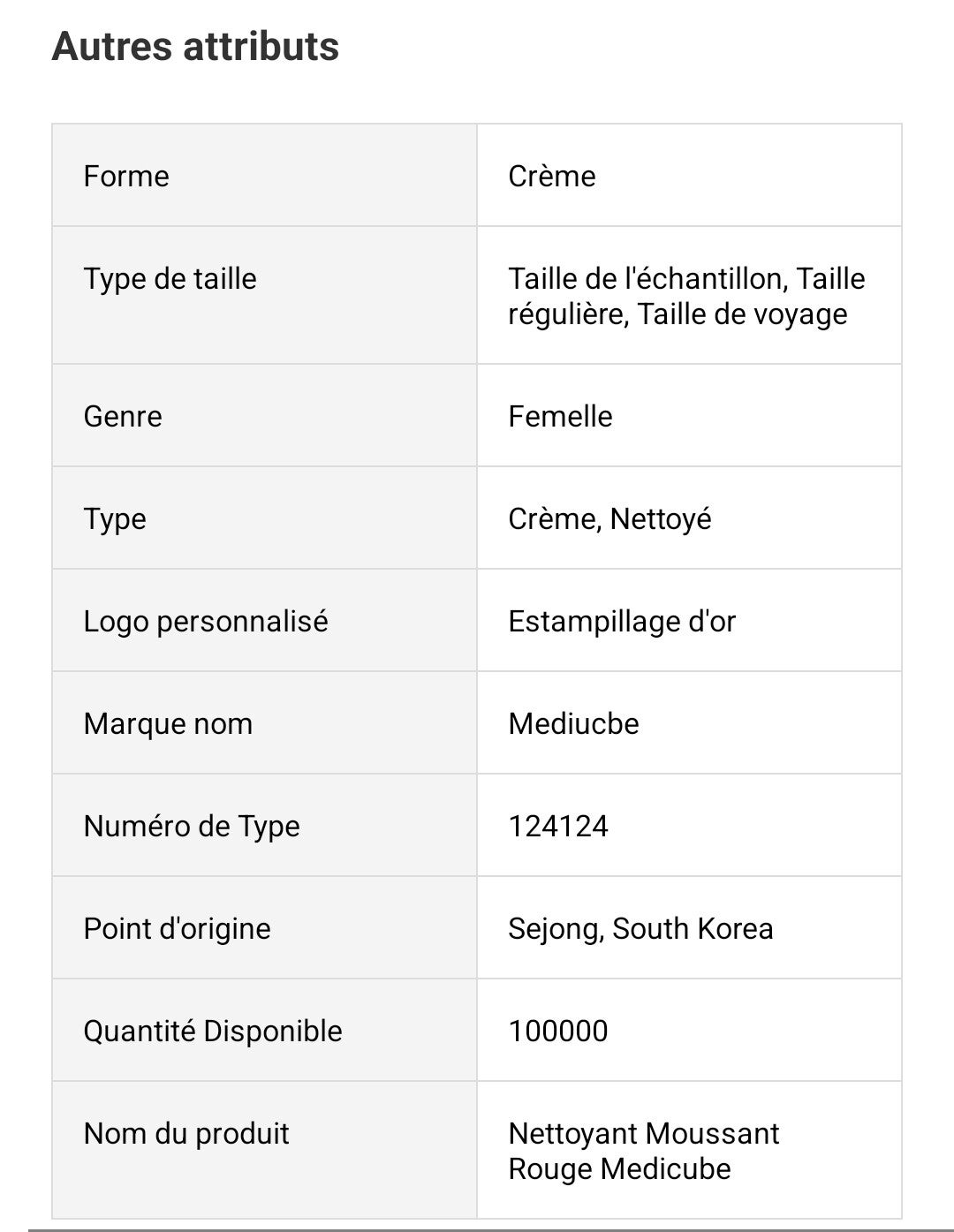Select the "Point d'origine" label
The image size is (954, 1232).
177,929
